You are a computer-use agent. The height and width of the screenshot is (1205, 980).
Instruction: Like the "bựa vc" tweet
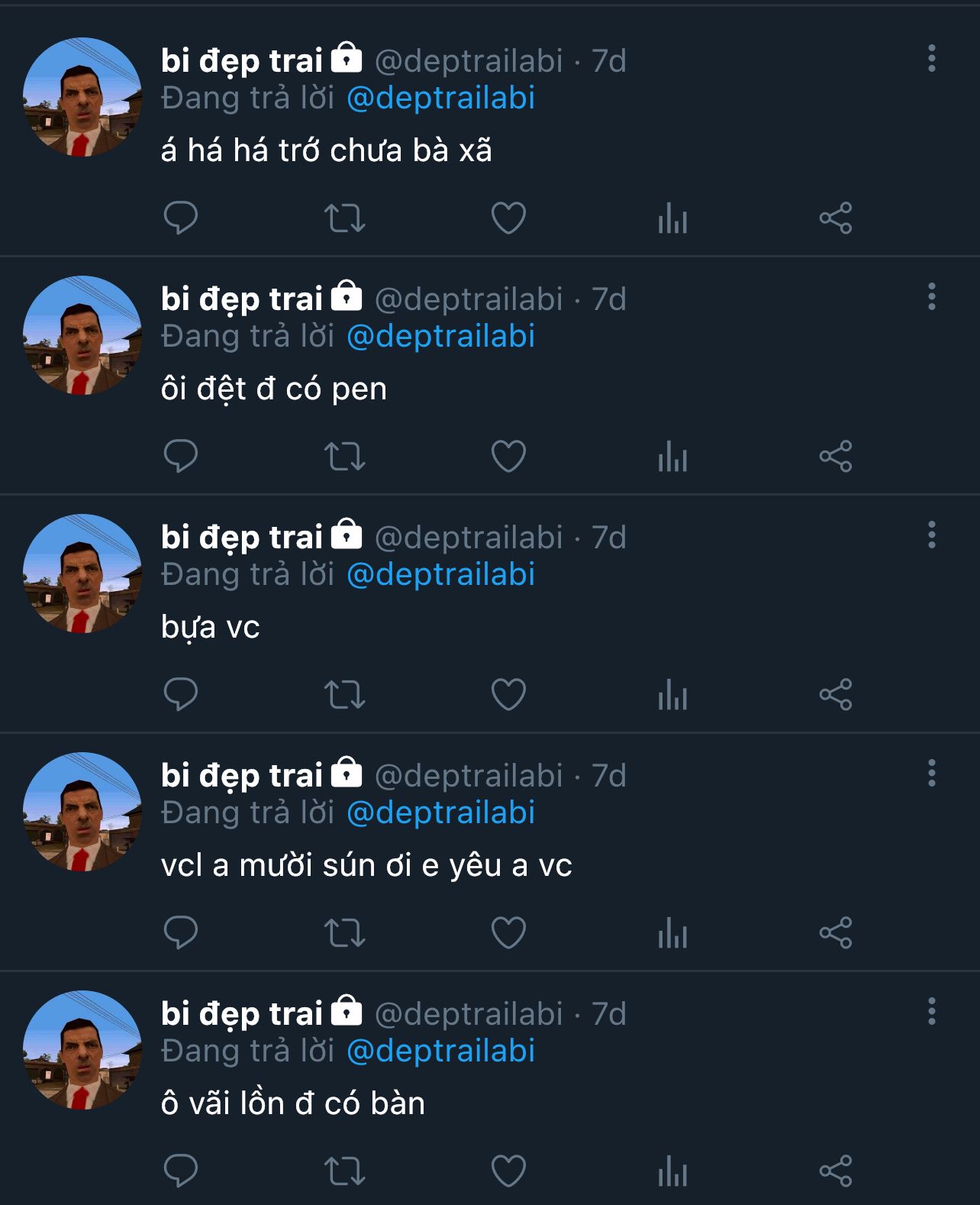[508, 695]
